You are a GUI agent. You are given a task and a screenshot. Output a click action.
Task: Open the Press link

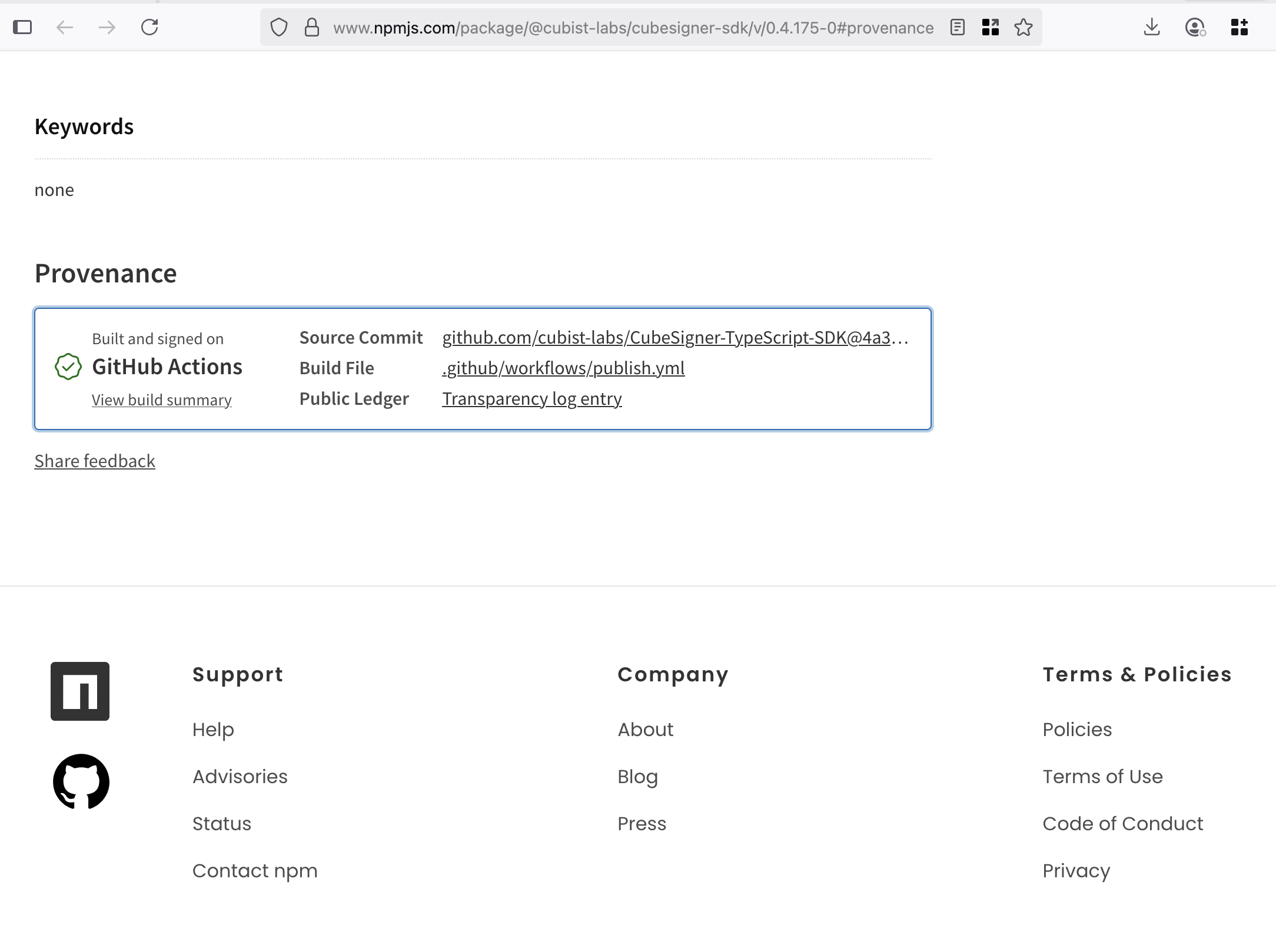[642, 824]
